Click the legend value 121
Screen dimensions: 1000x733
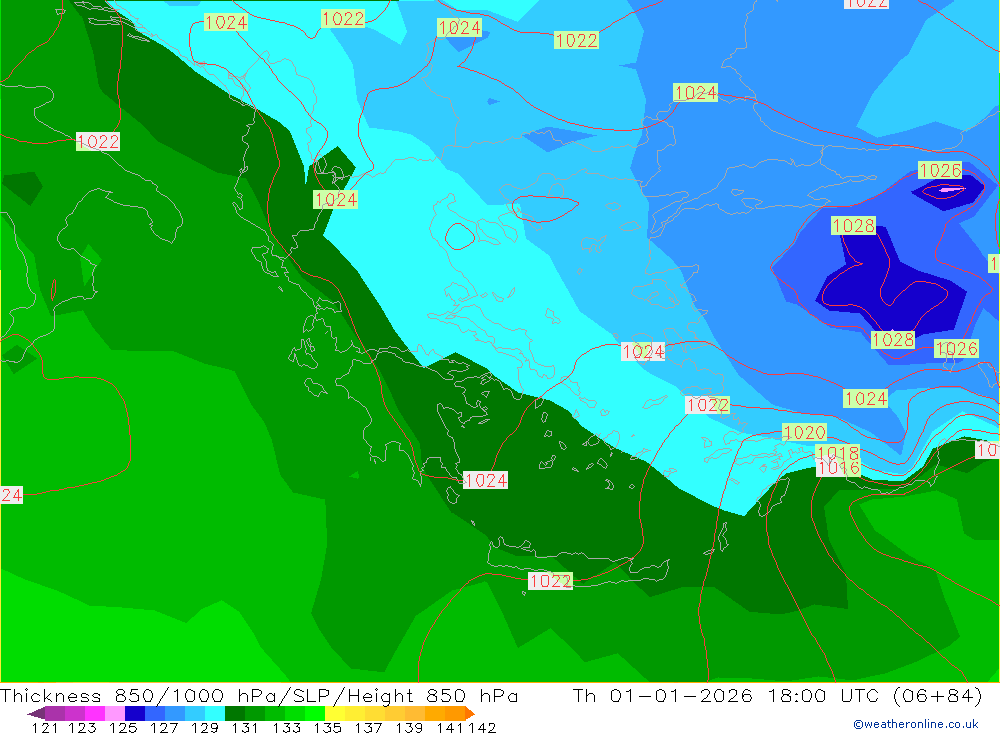45,727
